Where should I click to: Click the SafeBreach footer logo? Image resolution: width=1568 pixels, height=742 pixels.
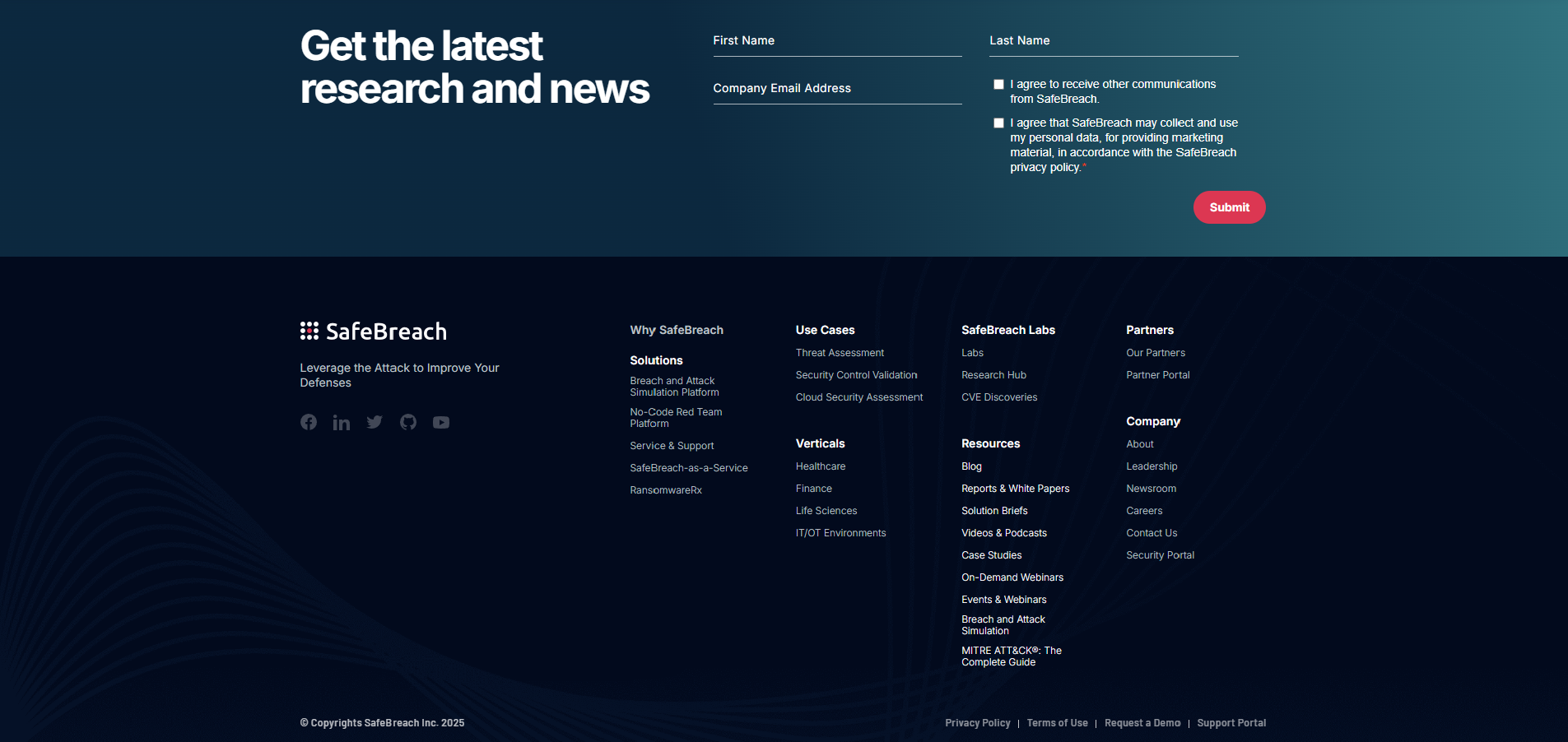point(374,332)
